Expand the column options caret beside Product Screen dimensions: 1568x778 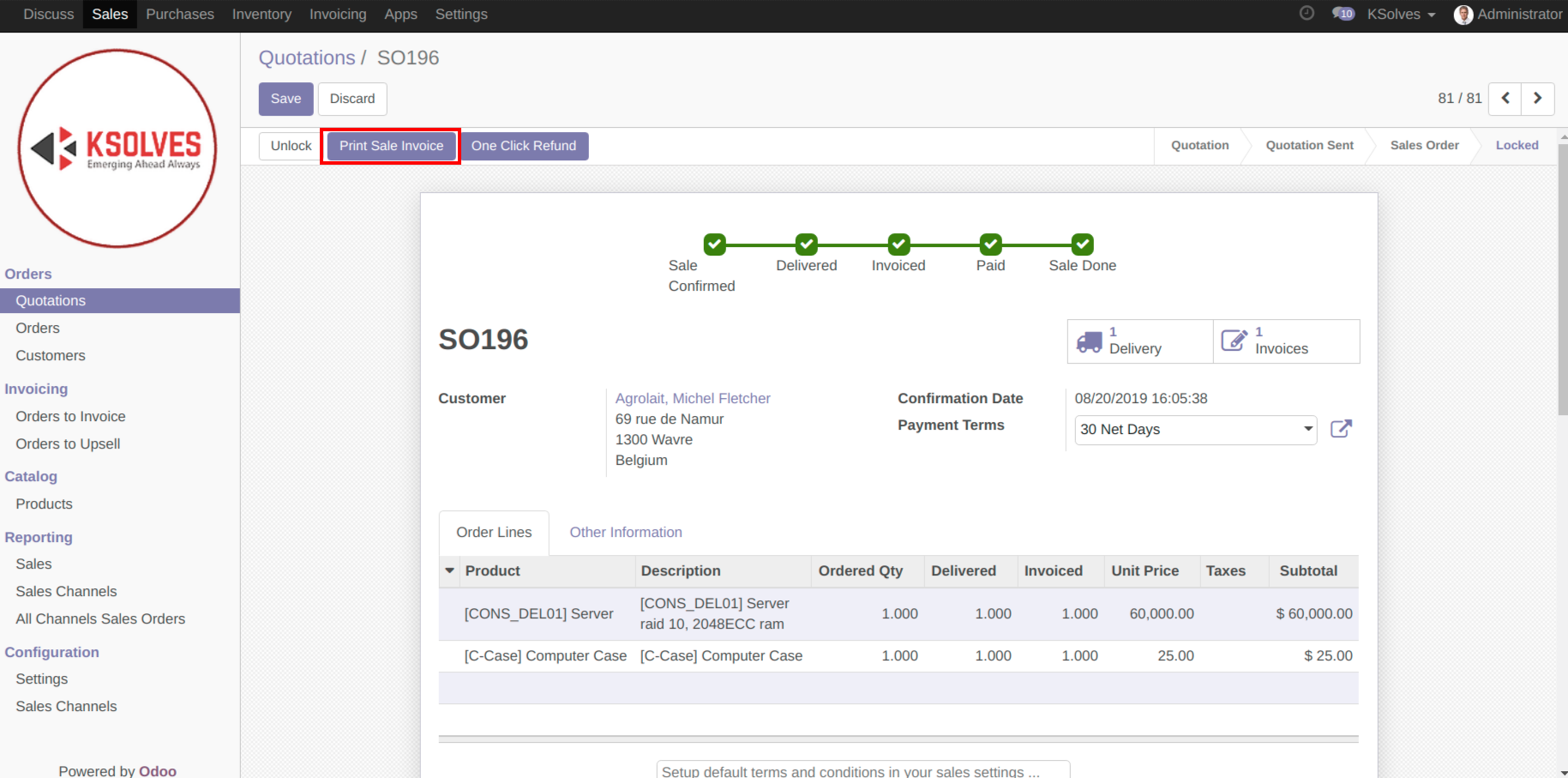pos(449,570)
